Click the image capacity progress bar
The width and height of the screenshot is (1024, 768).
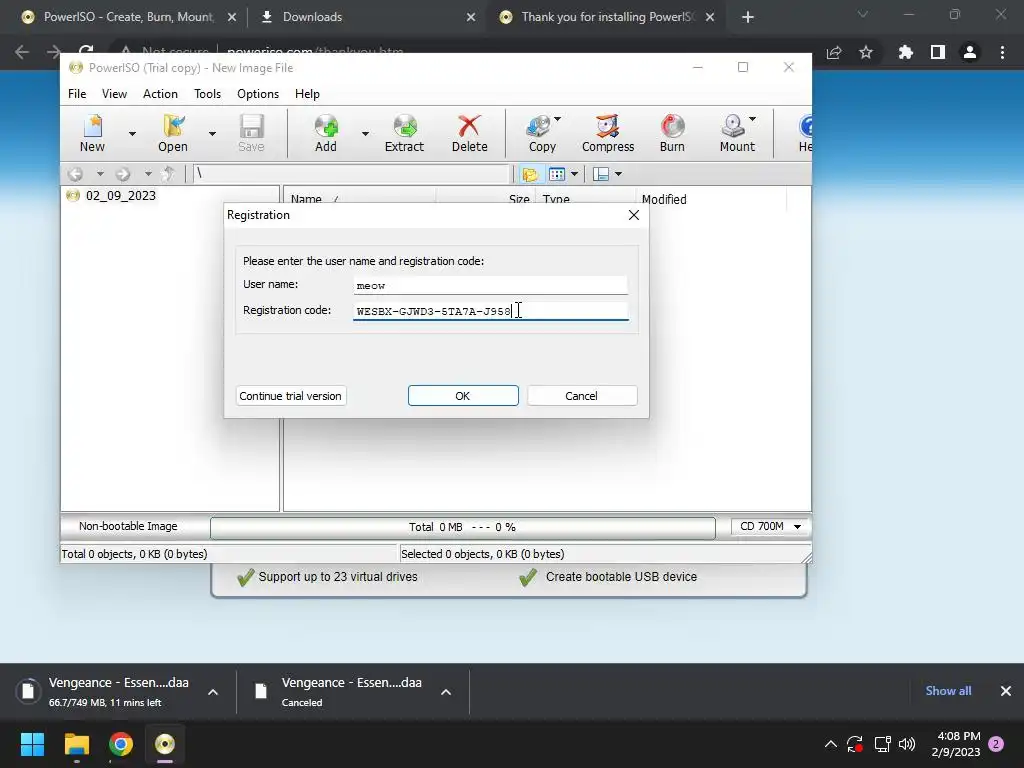click(x=462, y=527)
